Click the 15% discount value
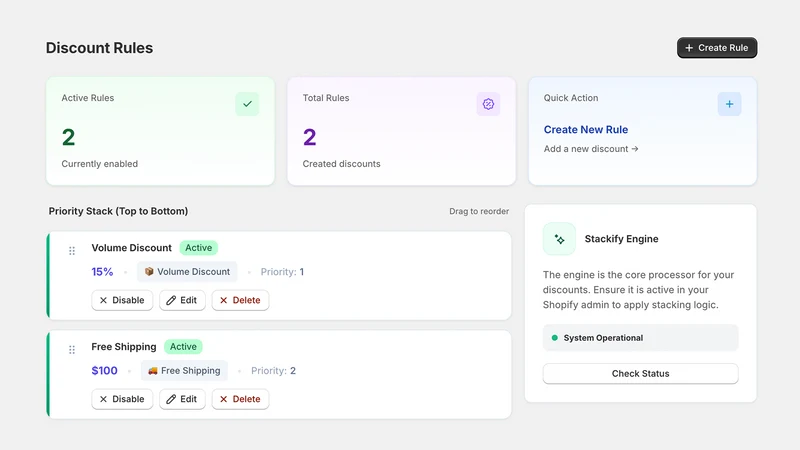 (102, 272)
